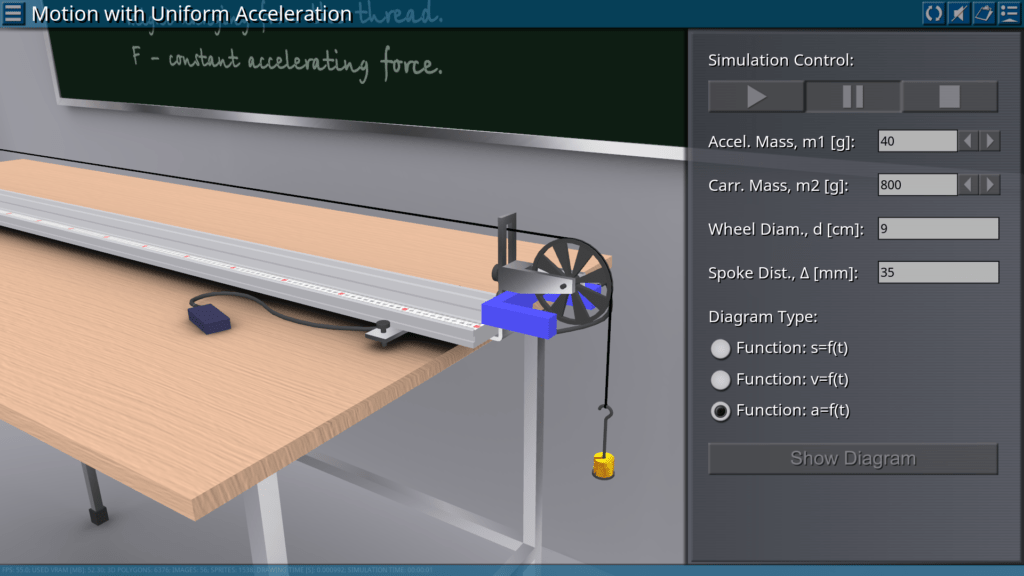Screen dimensions: 1024x576
Task: Toggle the mute sound icon
Action: pos(958,14)
